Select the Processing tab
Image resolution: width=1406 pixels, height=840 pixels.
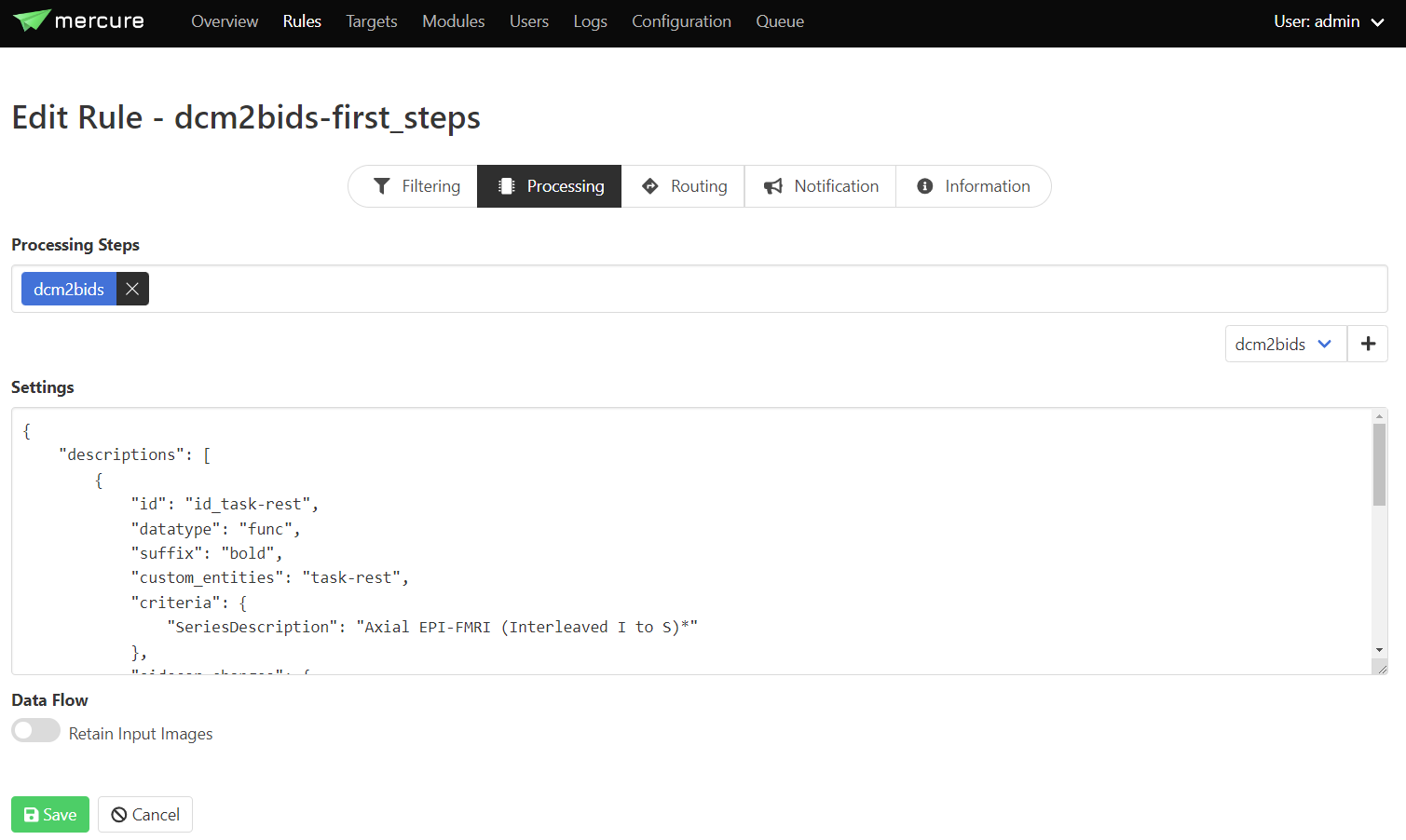[x=550, y=186]
